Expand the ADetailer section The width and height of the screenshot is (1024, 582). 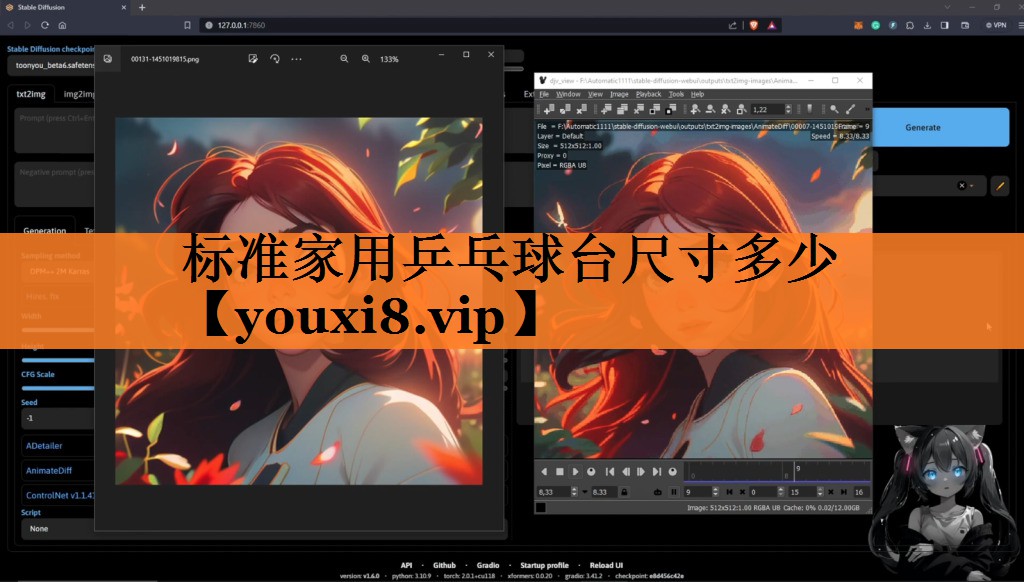pyautogui.click(x=57, y=445)
